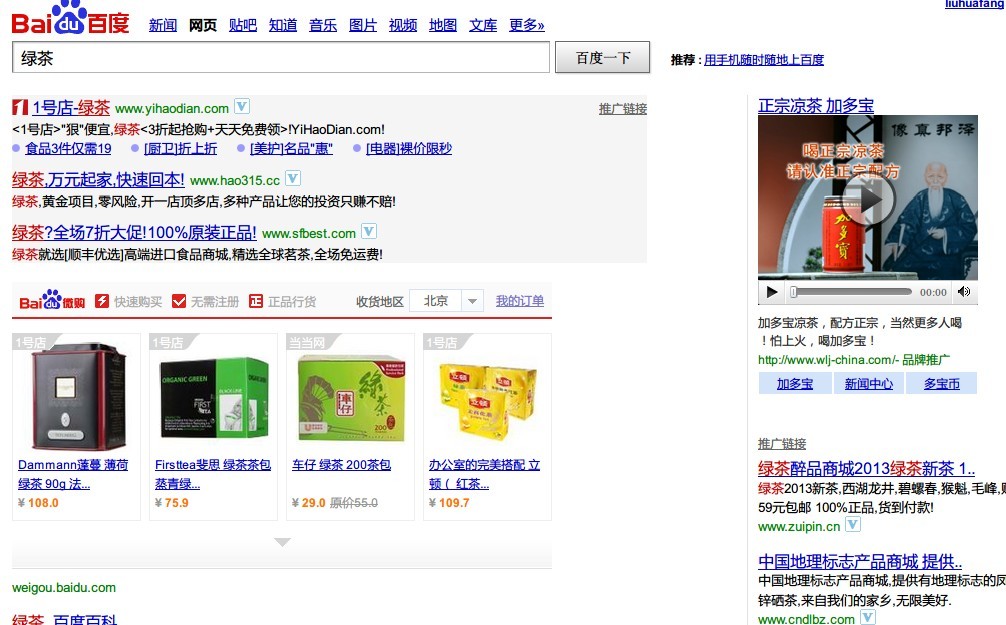Expand more products with the down arrow
The width and height of the screenshot is (1006, 625).
pos(282,542)
